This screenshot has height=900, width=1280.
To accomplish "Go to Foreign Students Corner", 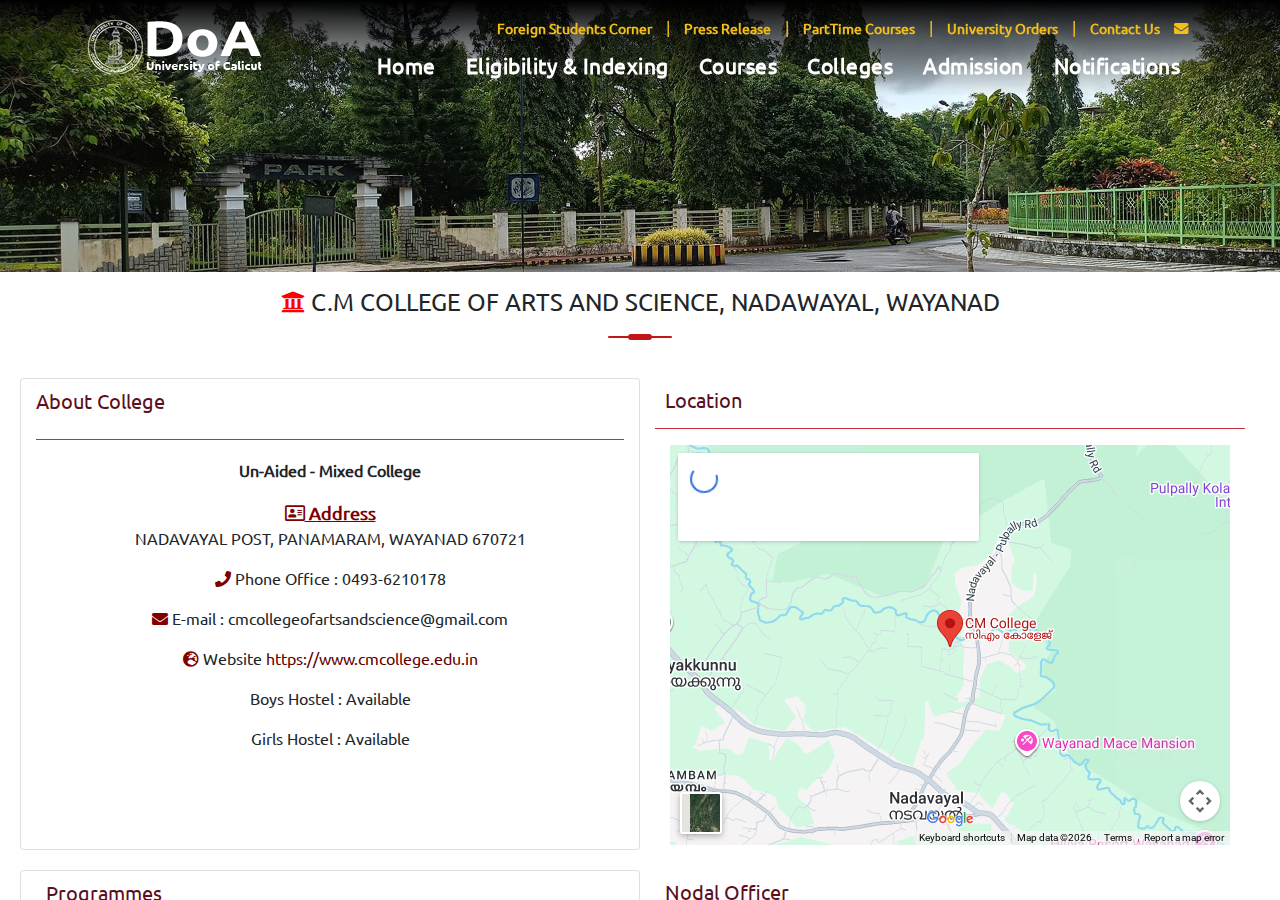I will coord(574,29).
